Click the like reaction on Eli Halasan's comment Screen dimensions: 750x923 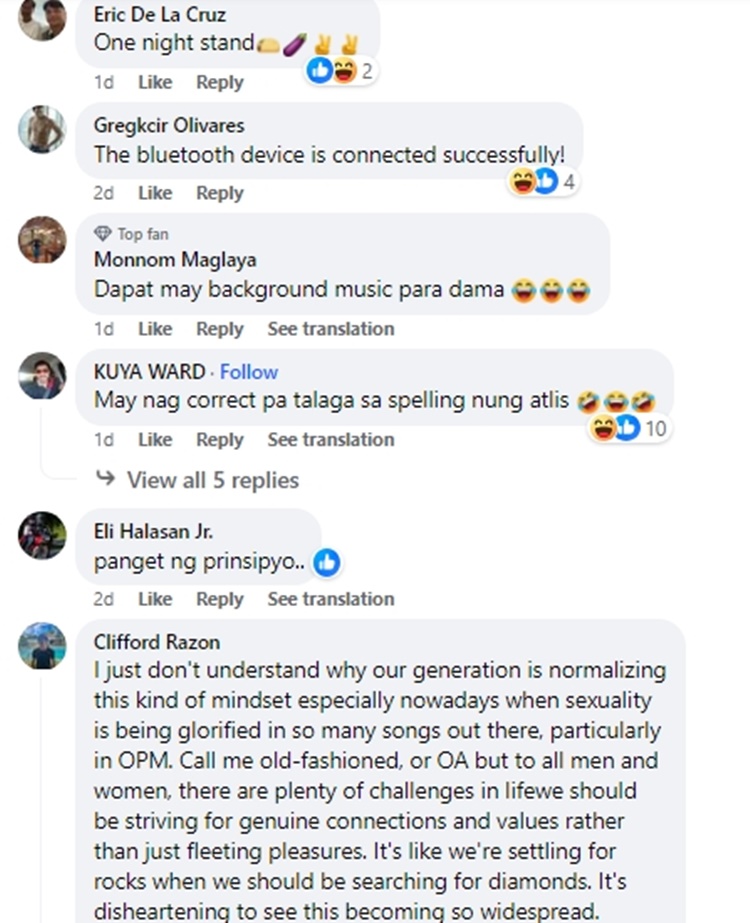(327, 563)
